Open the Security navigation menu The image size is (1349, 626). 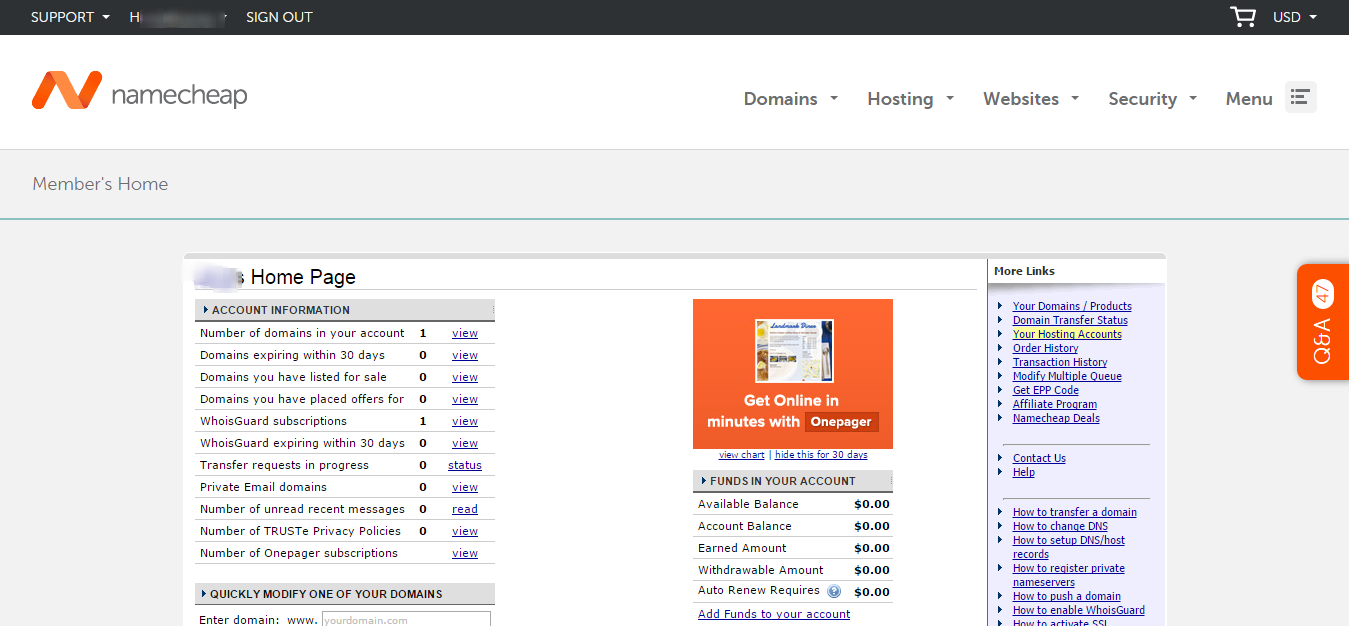tap(1152, 99)
